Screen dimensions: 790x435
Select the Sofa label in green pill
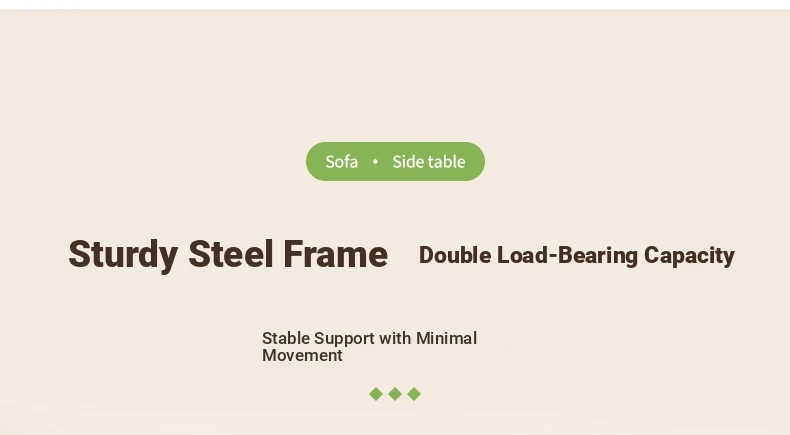(x=341, y=162)
